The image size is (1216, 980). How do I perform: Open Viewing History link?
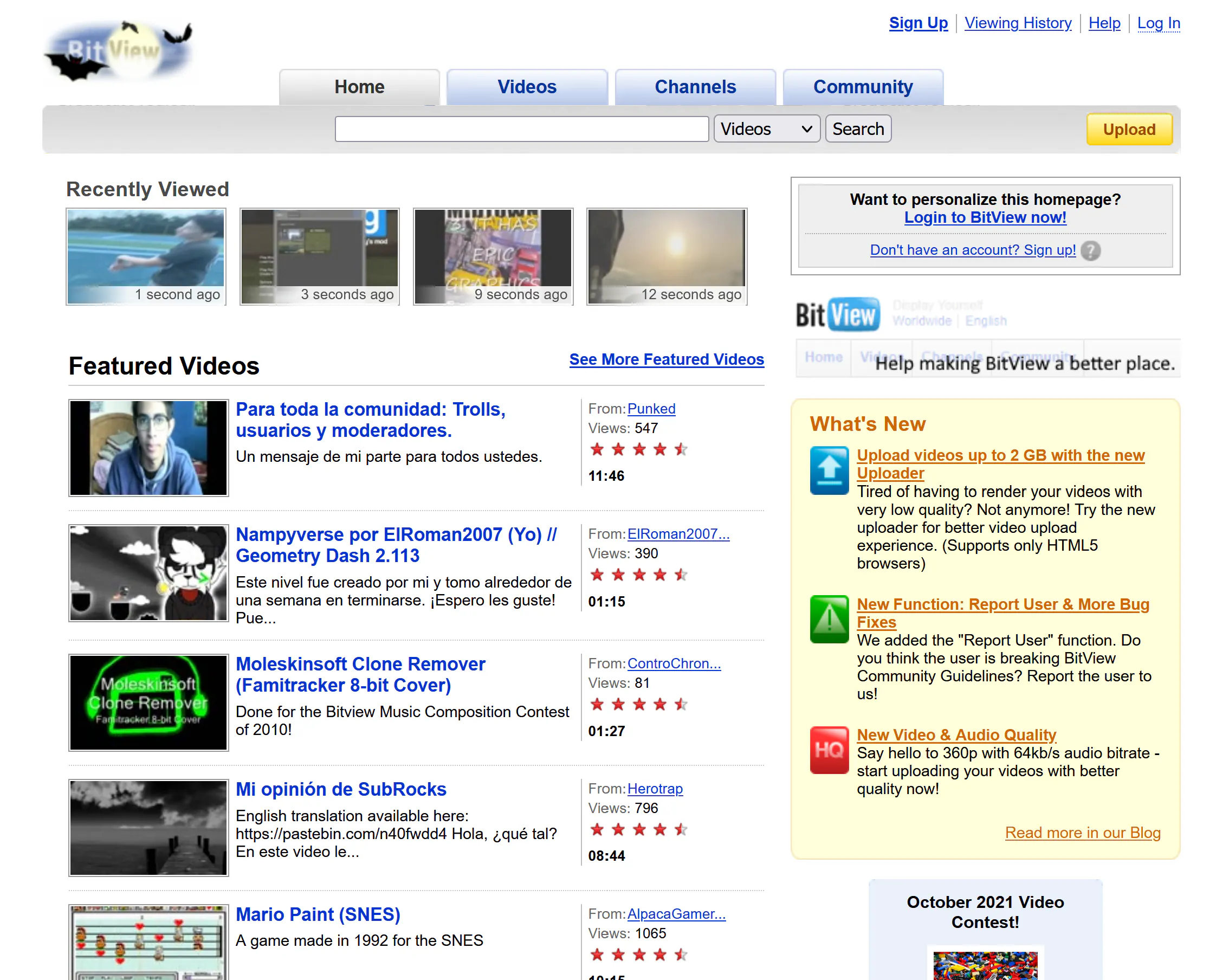click(1017, 23)
